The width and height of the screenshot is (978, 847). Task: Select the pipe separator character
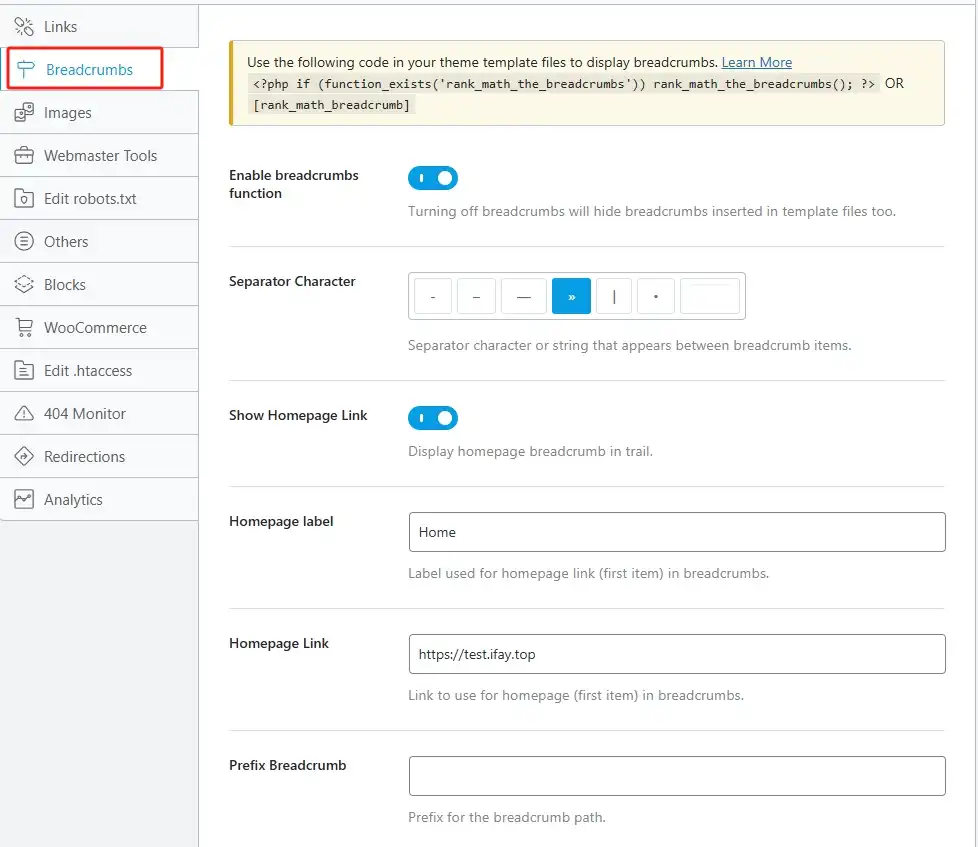614,296
